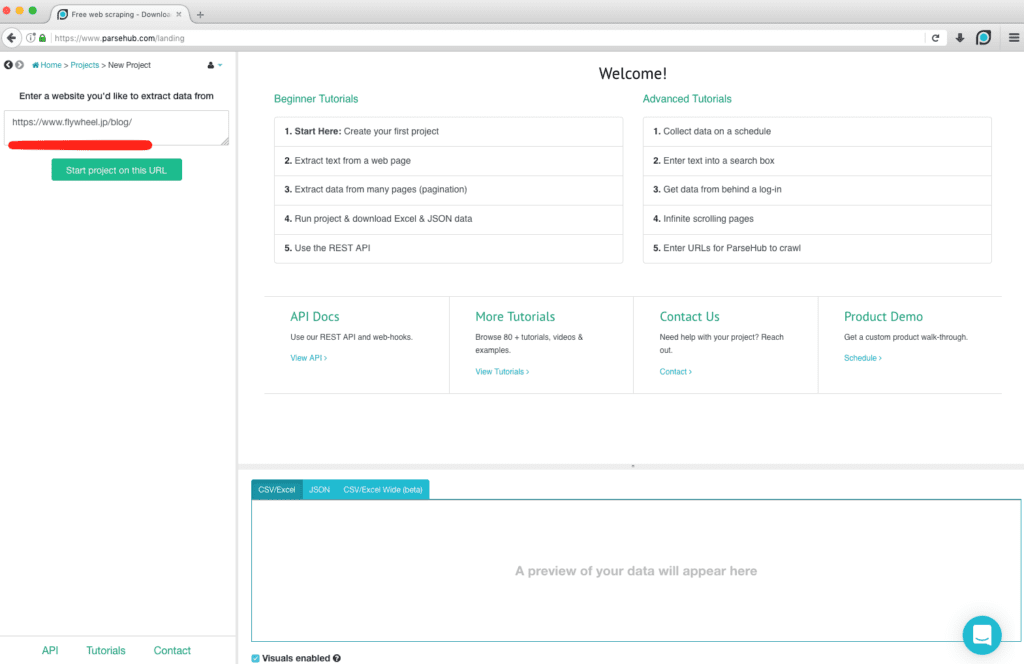Image resolution: width=1024 pixels, height=664 pixels.
Task: Select the CSV/Excel Wide (beta) tab
Action: coord(382,489)
